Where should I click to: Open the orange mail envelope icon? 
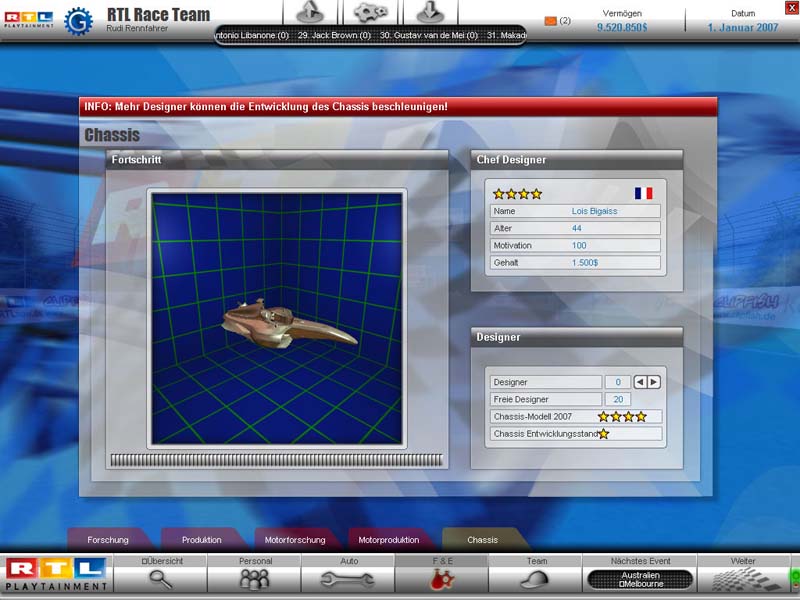[x=551, y=21]
